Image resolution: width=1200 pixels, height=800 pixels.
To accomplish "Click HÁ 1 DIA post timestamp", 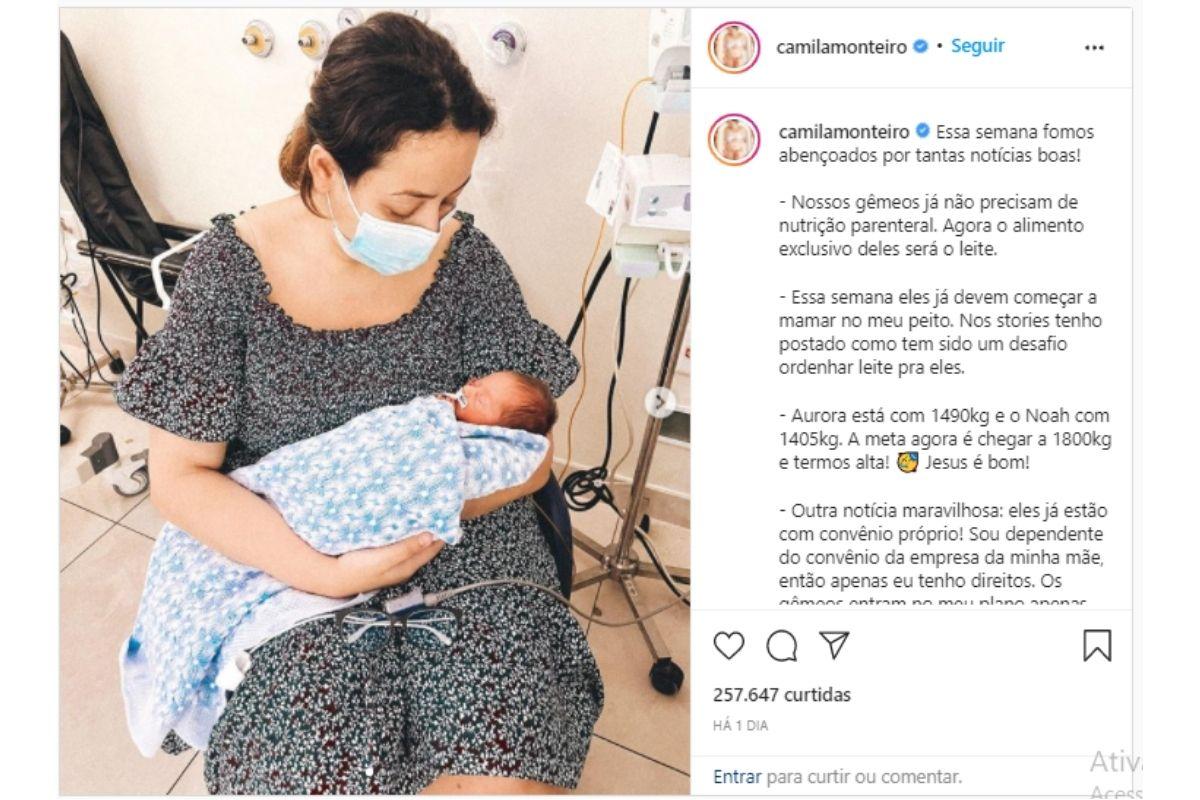I will (x=741, y=726).
